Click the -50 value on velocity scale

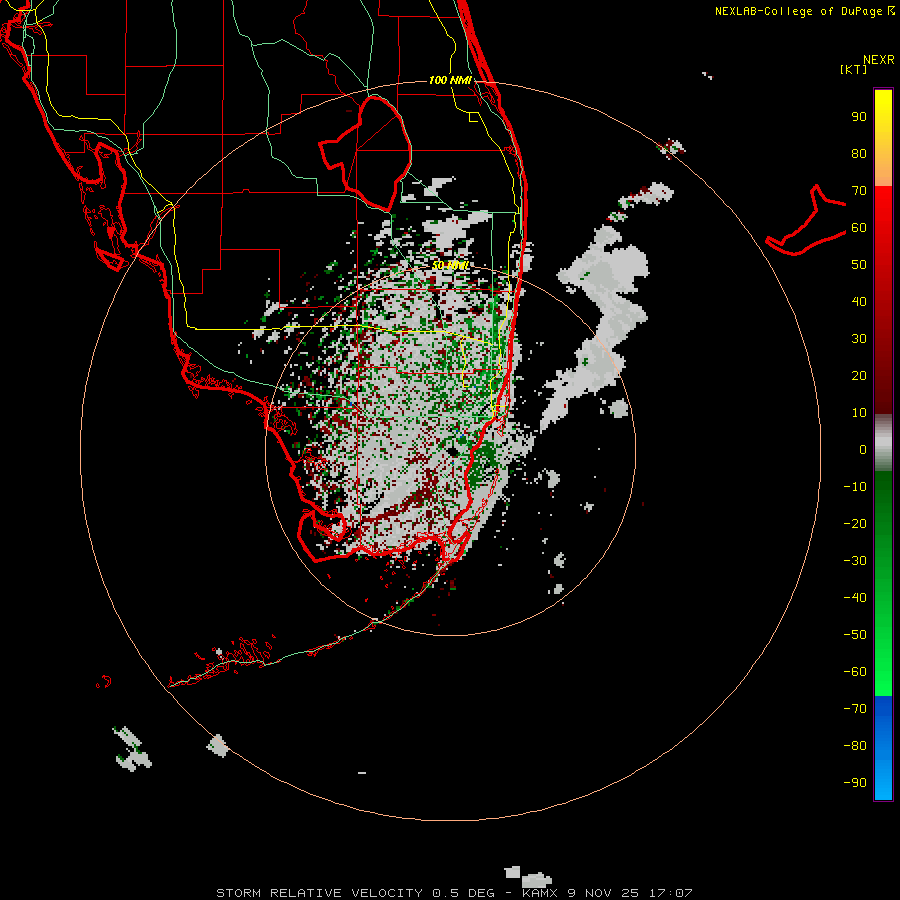click(855, 635)
